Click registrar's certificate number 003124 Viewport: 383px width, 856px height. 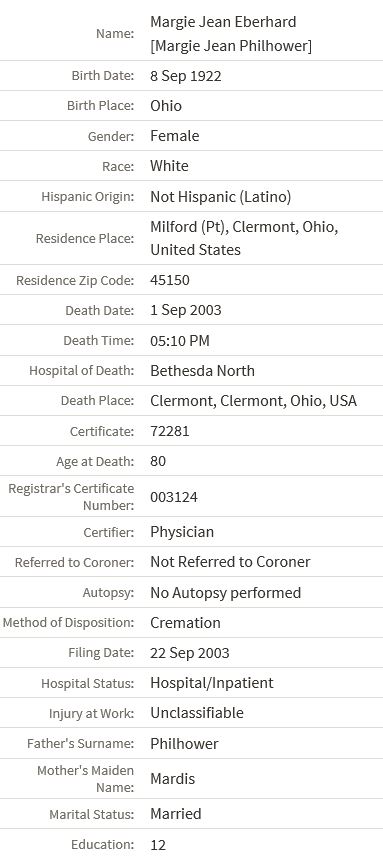(174, 497)
